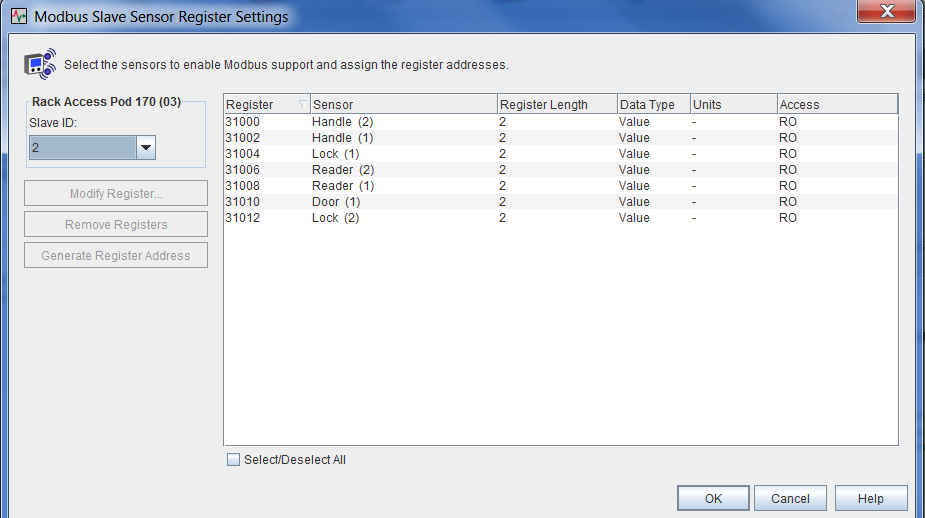The width and height of the screenshot is (925, 518).
Task: Click the Register column sort arrow
Action: [x=302, y=104]
